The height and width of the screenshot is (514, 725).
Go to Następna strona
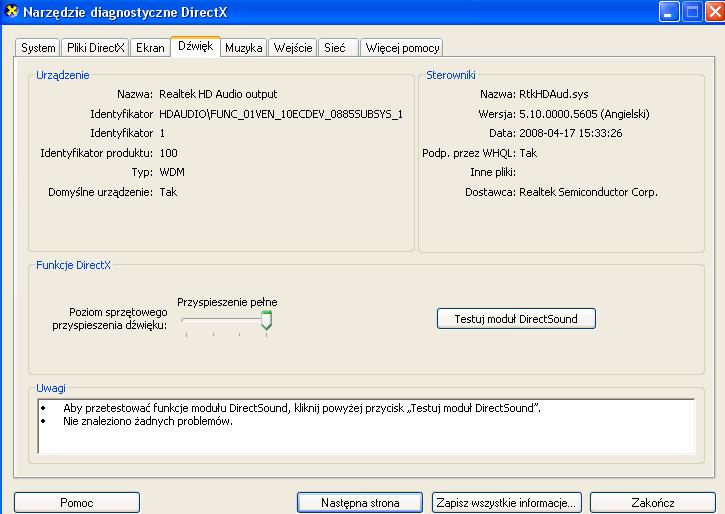pyautogui.click(x=360, y=502)
